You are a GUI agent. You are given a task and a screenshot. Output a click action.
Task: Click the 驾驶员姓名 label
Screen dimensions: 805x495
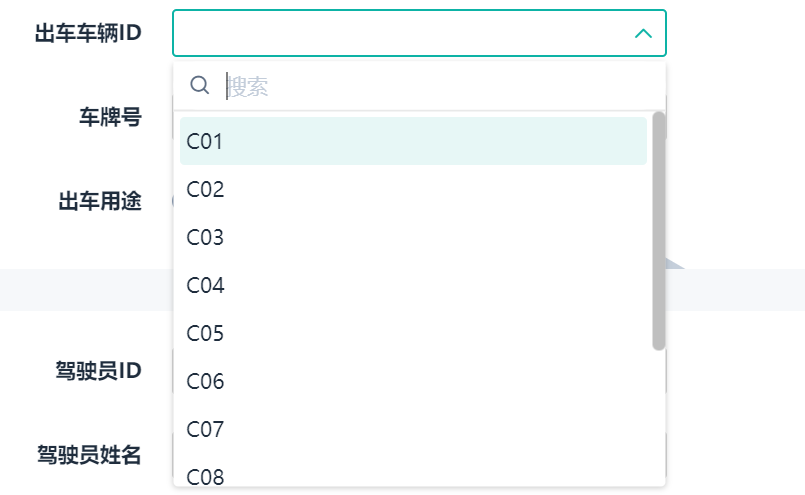[97, 456]
